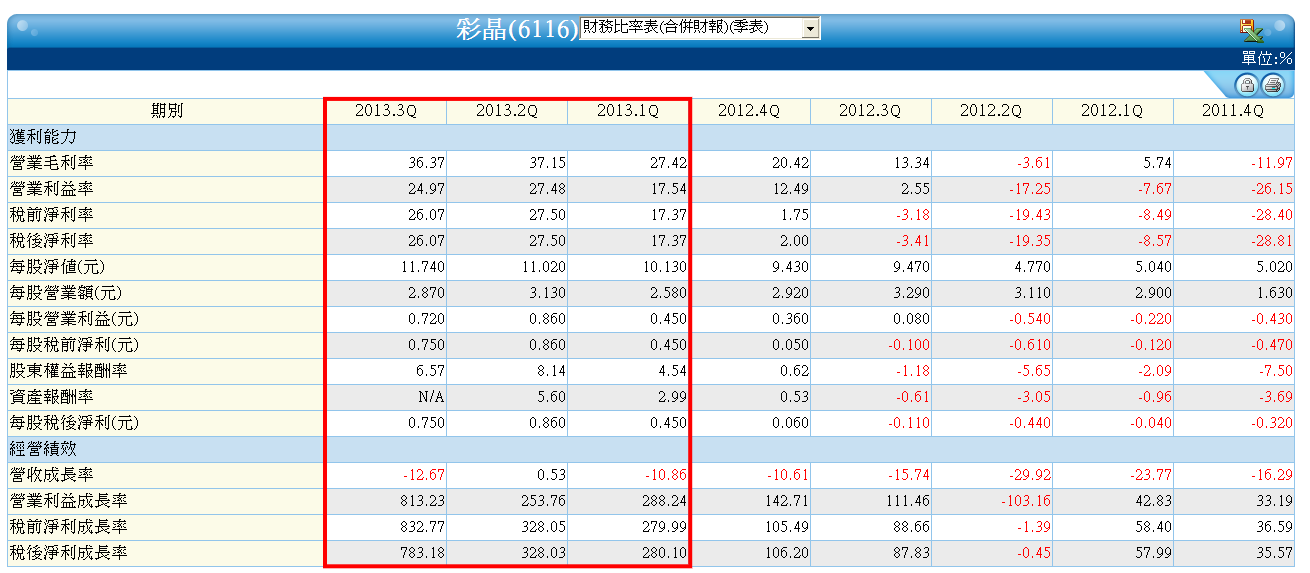Select the 0.720 cell in 2013.3Q
1310x573 pixels.
coord(426,319)
